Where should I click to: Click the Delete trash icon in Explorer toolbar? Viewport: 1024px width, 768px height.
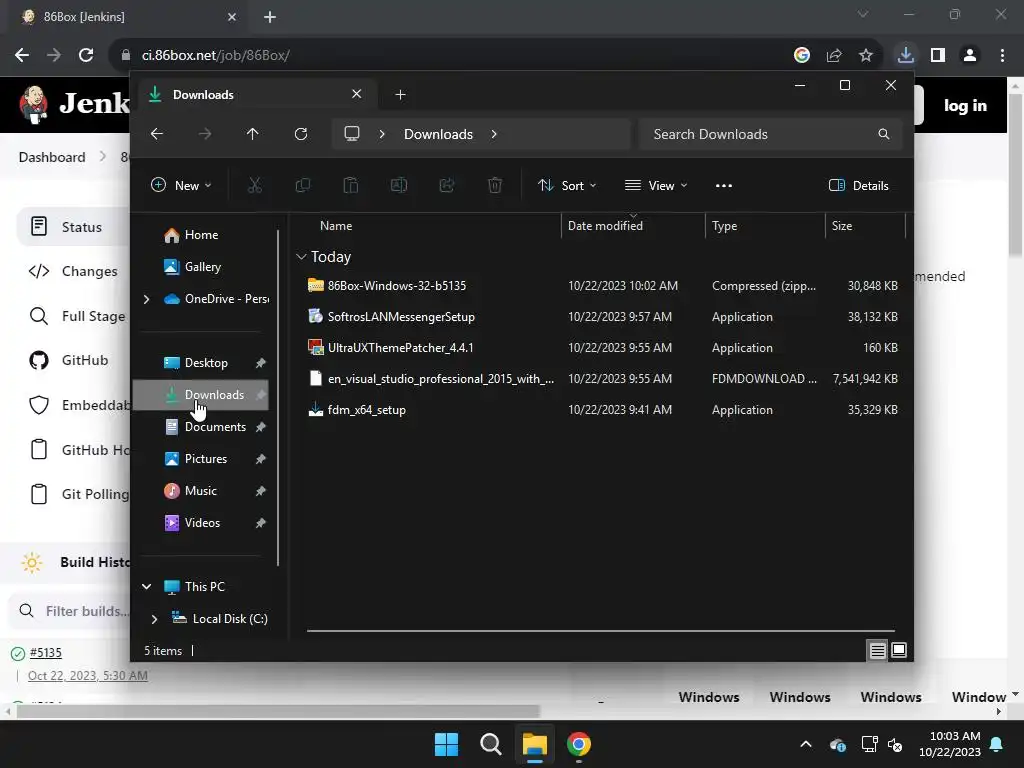(495, 185)
